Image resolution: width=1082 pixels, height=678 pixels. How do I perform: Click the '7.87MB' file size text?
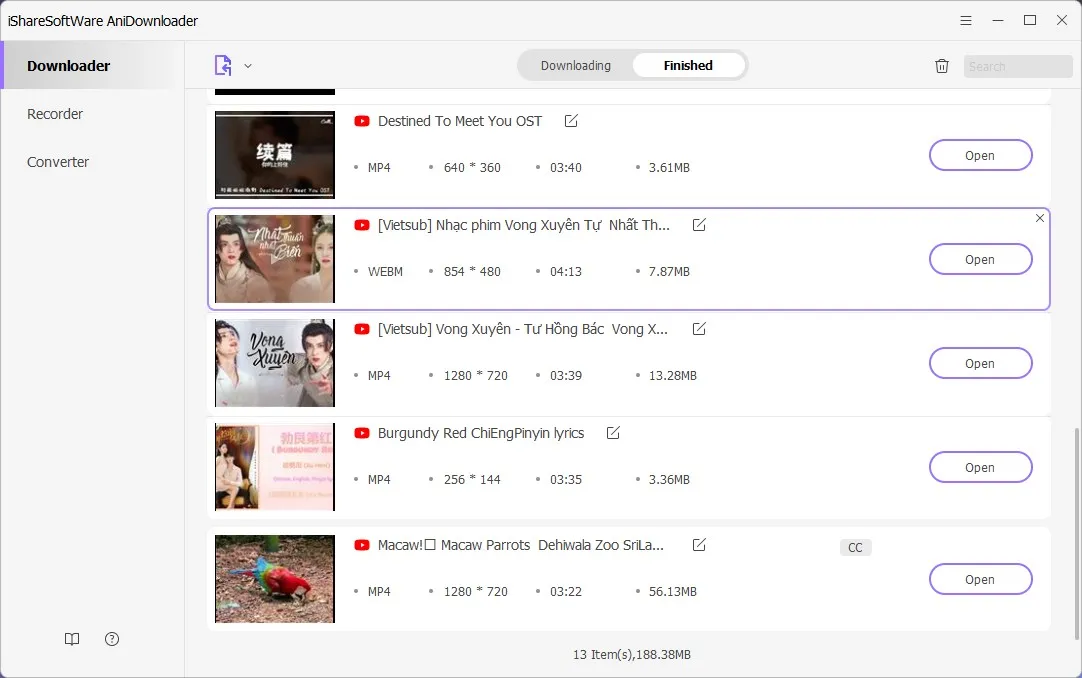tap(669, 272)
